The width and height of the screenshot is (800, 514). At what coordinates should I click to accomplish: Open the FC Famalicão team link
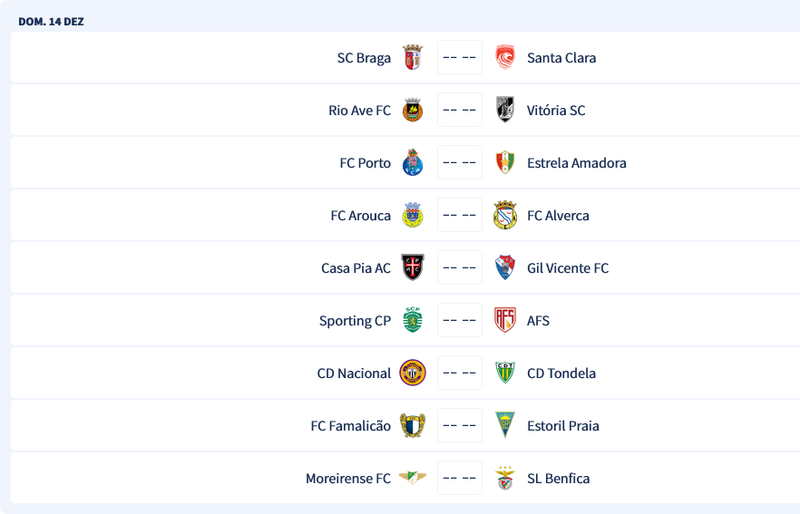click(351, 426)
